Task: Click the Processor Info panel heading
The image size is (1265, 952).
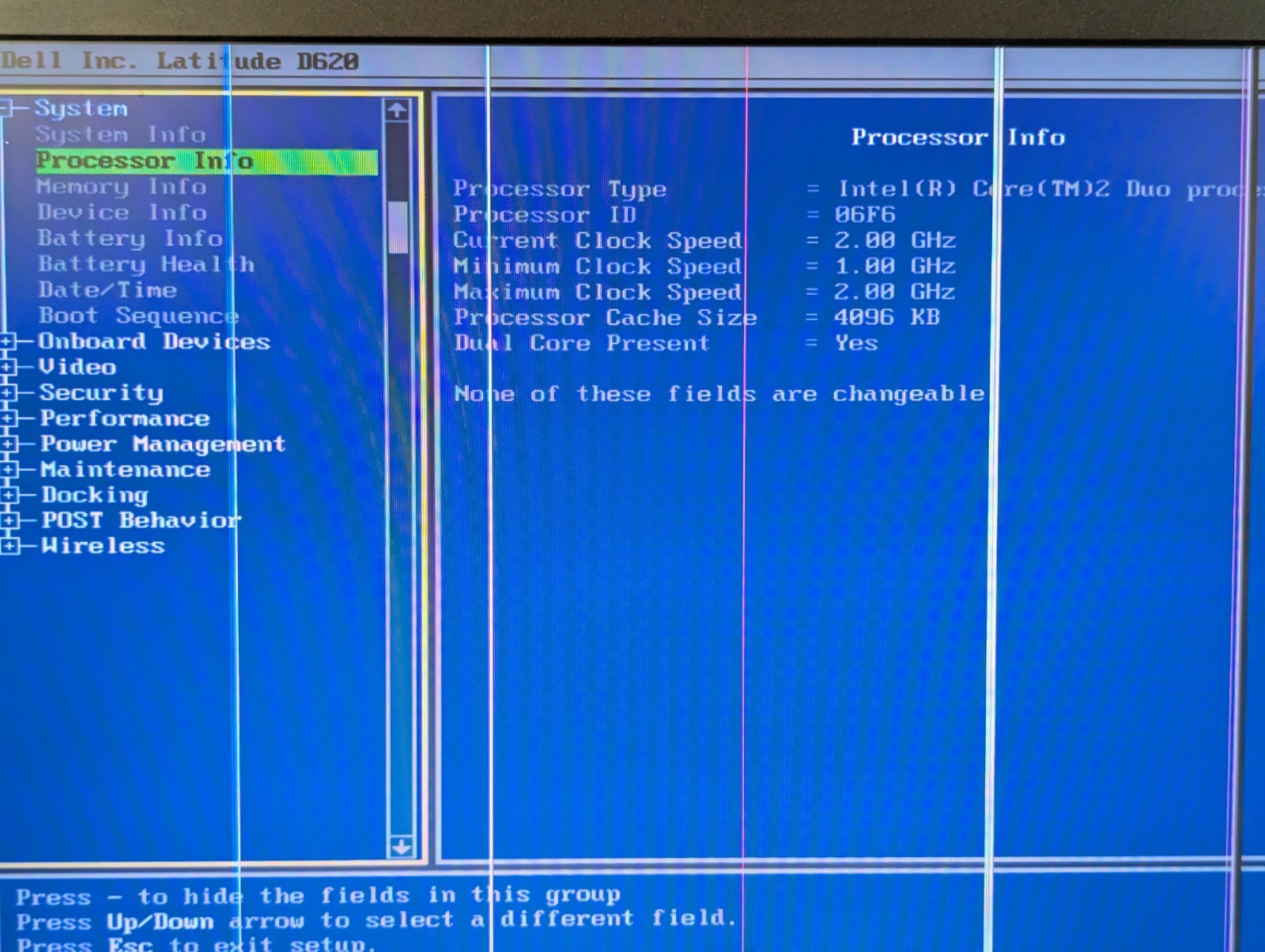Action: click(958, 138)
